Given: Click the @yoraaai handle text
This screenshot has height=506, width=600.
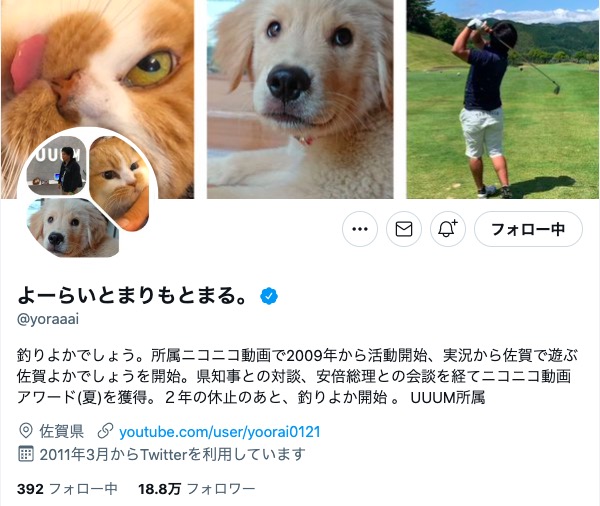Looking at the screenshot, I should click(x=48, y=319).
